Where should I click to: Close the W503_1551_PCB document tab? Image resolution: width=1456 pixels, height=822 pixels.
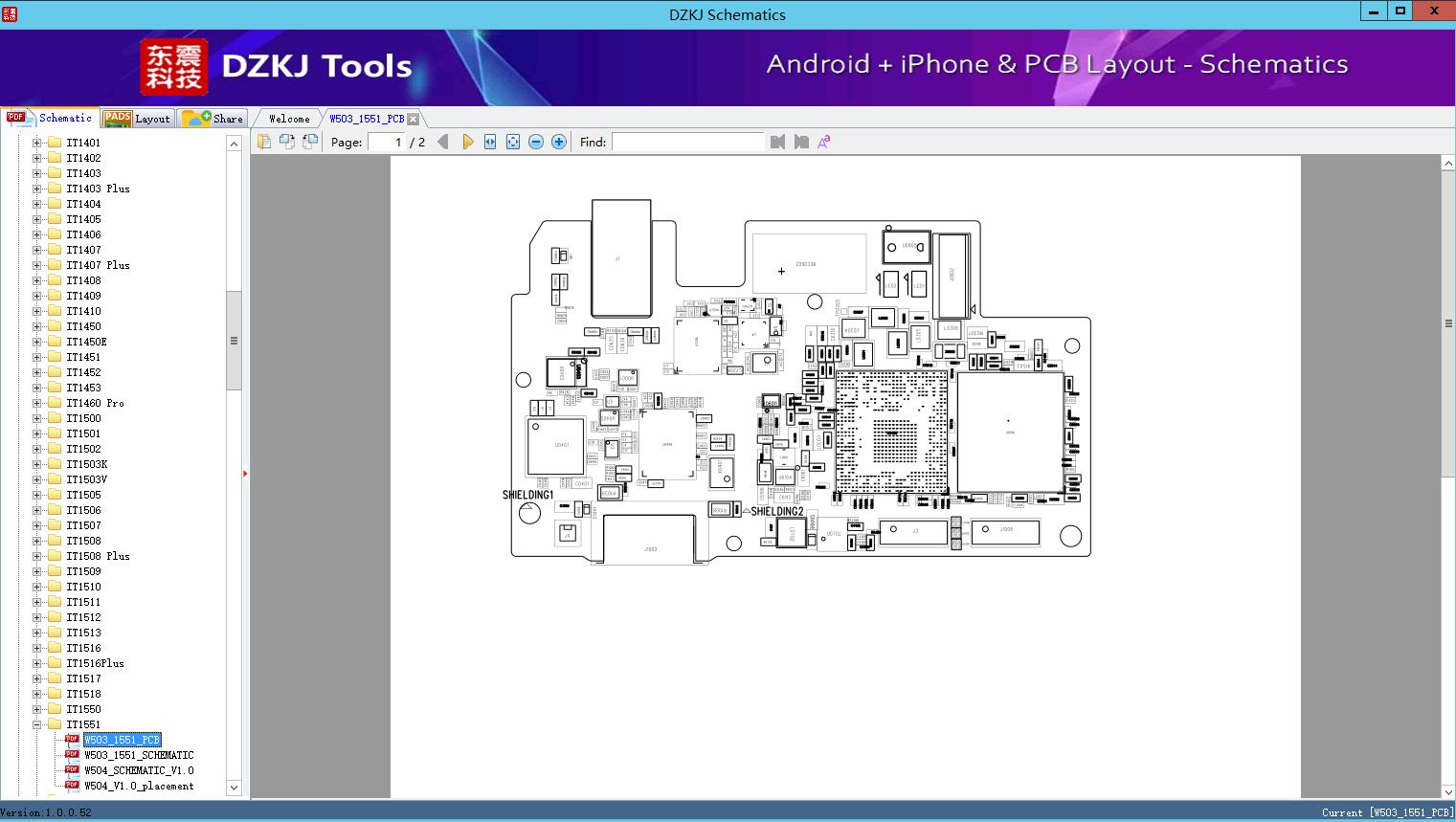pyautogui.click(x=413, y=119)
